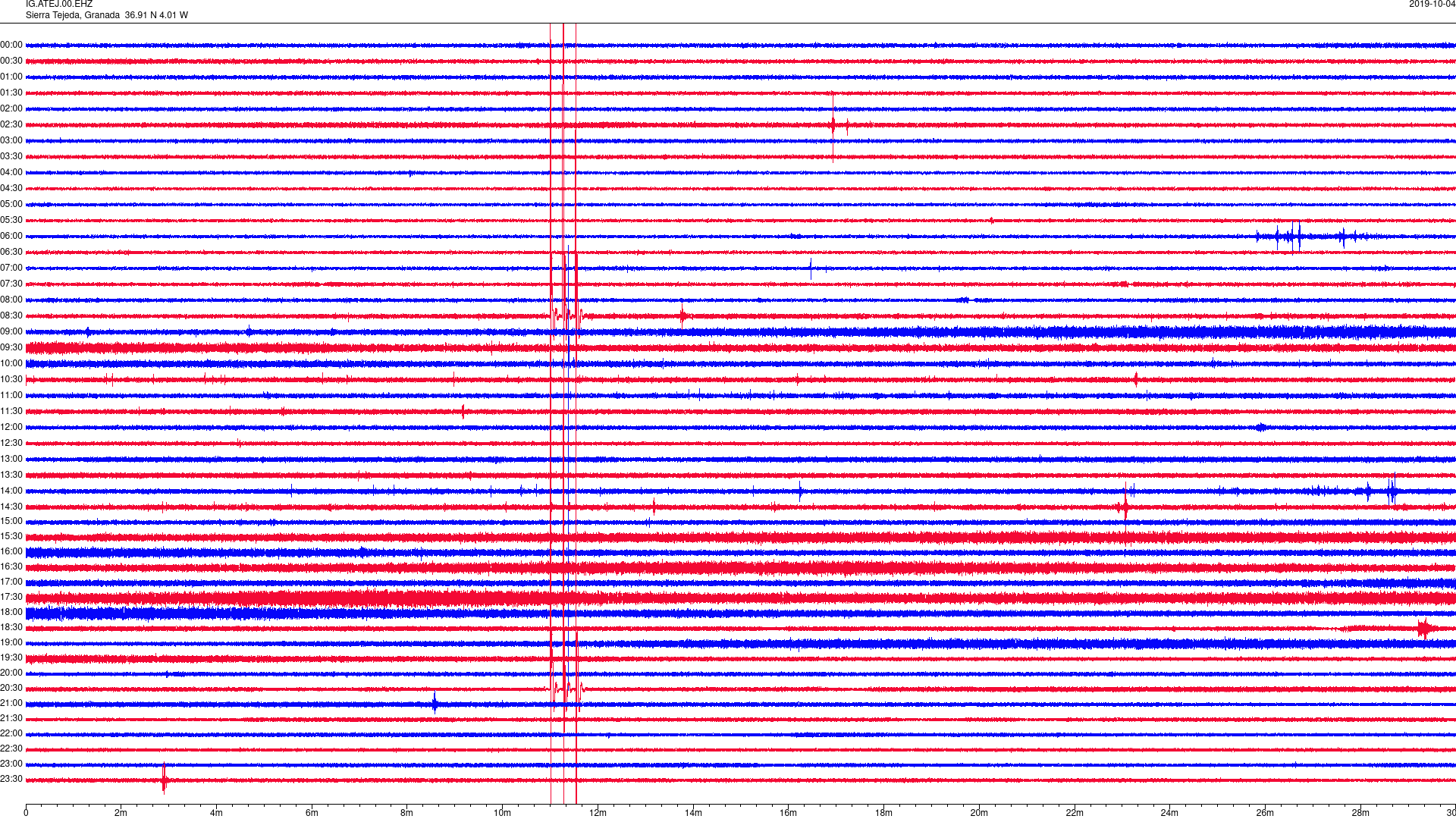Select the 05:00 time row label
1456x819 pixels.
click(11, 204)
